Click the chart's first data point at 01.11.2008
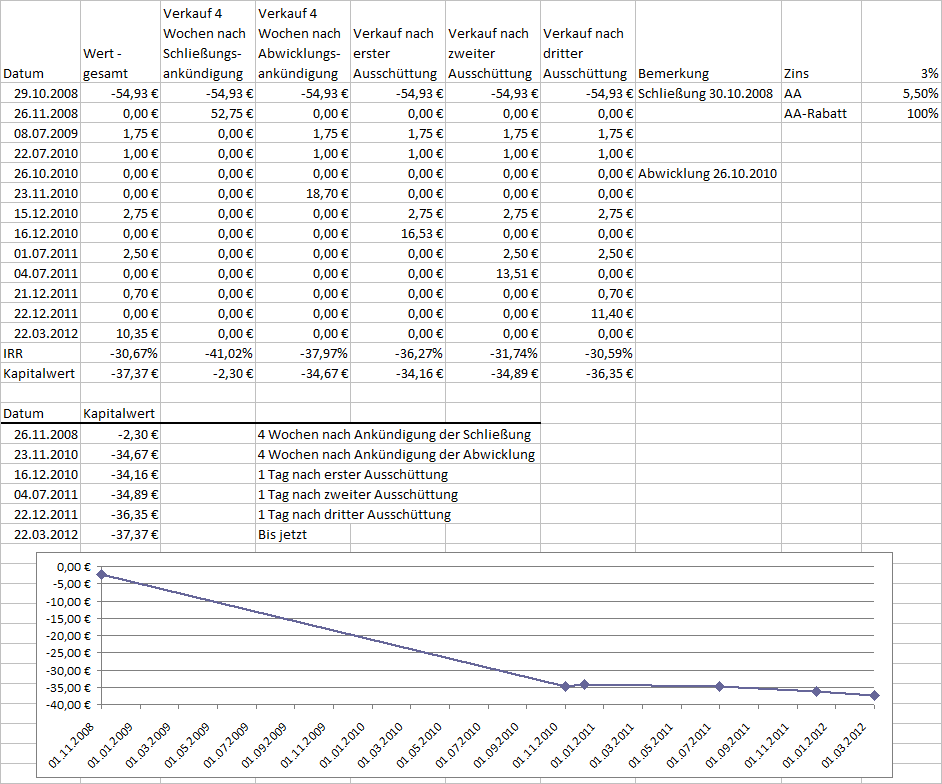Screen dimensions: 942x784 click(x=102, y=575)
